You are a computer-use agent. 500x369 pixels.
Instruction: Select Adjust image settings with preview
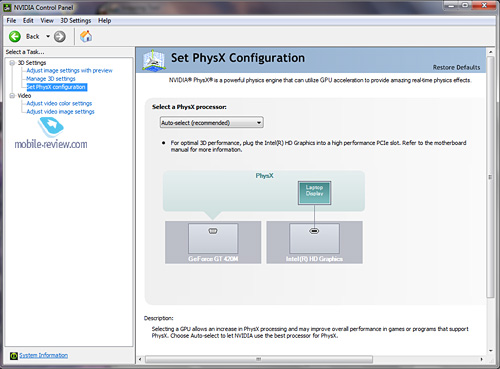pos(69,71)
